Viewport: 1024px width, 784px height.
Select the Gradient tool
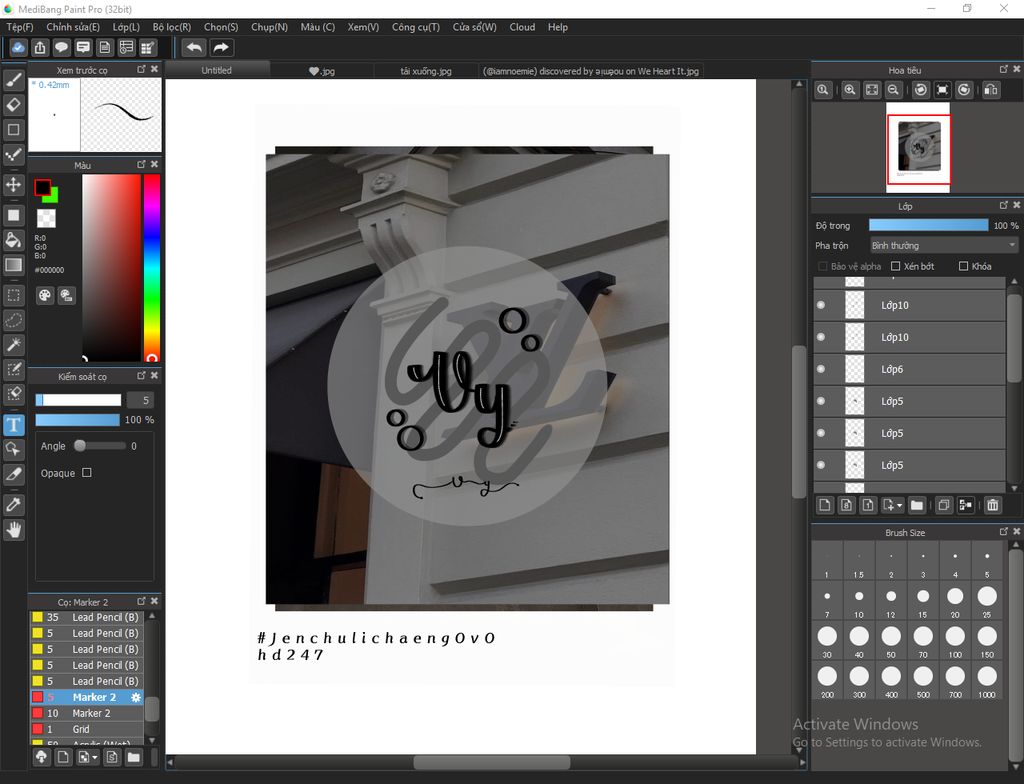pos(14,265)
